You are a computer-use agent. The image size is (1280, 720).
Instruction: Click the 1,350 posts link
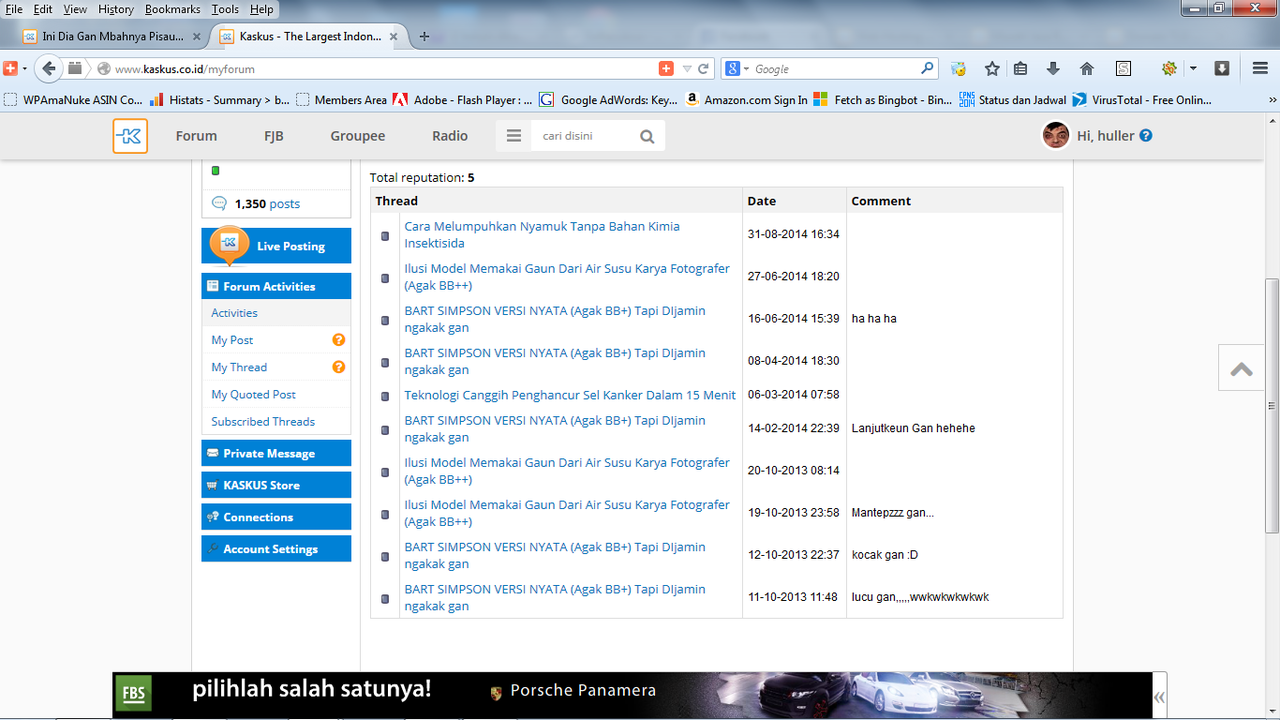coord(267,203)
